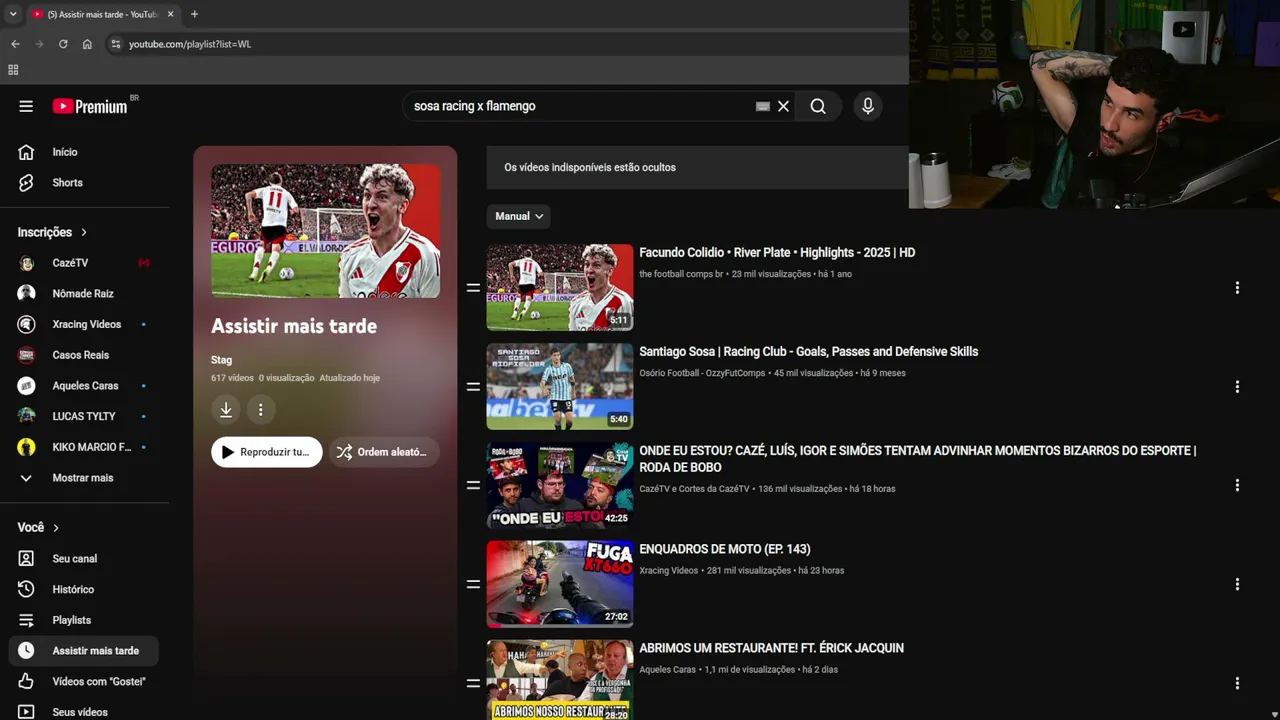Close the 'Assistir mais tarde' browser tab

tap(170, 14)
